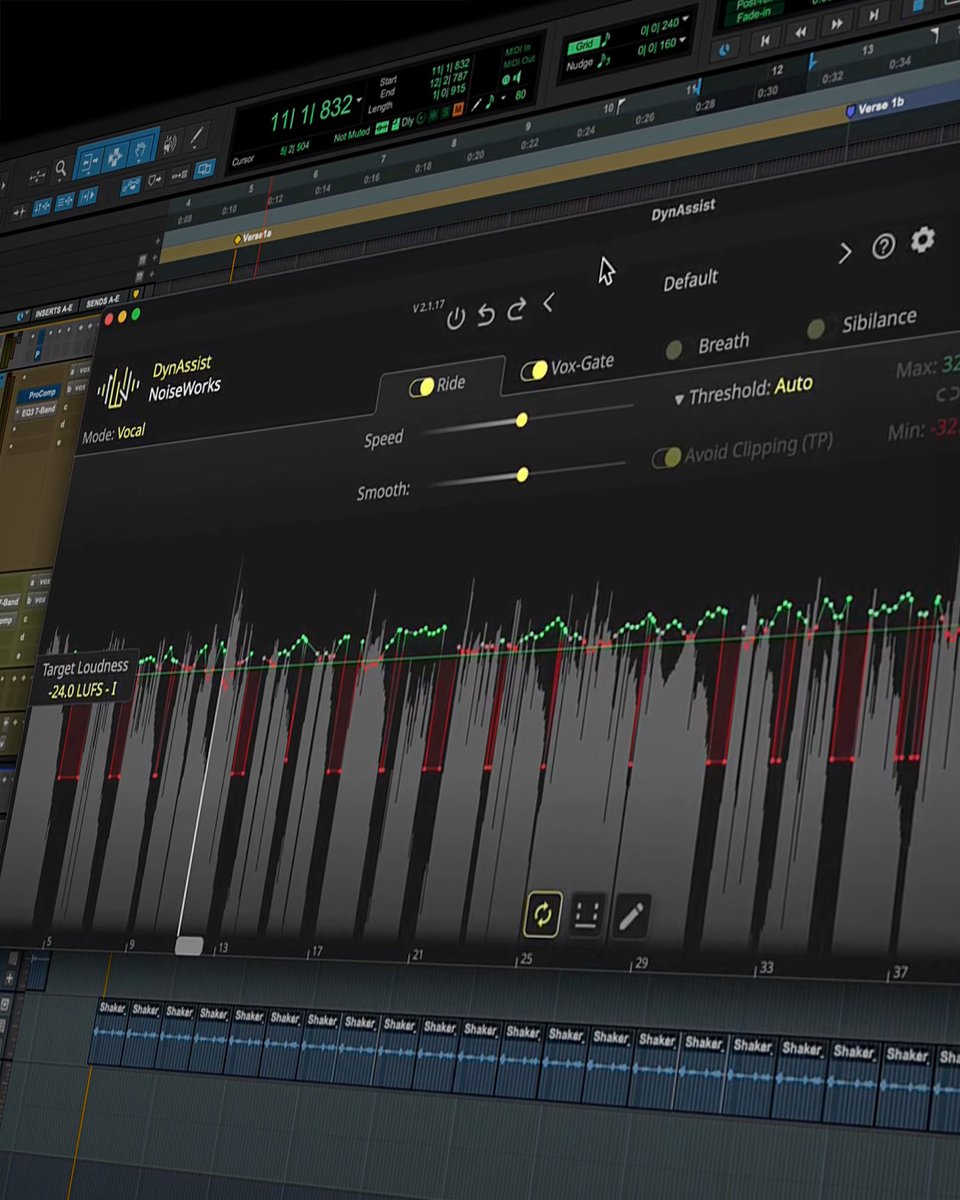Open DynAssist settings gear
The width and height of the screenshot is (960, 1200).
pyautogui.click(x=922, y=239)
